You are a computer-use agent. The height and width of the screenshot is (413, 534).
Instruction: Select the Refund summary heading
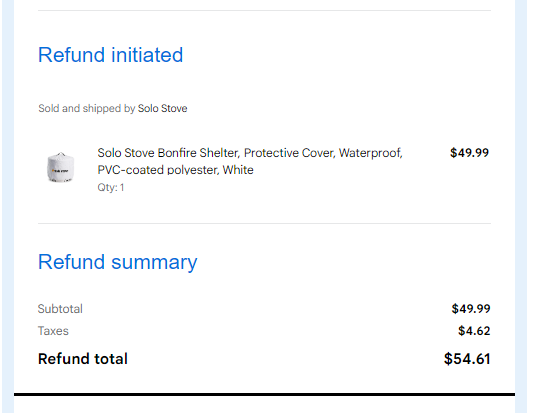(x=117, y=262)
